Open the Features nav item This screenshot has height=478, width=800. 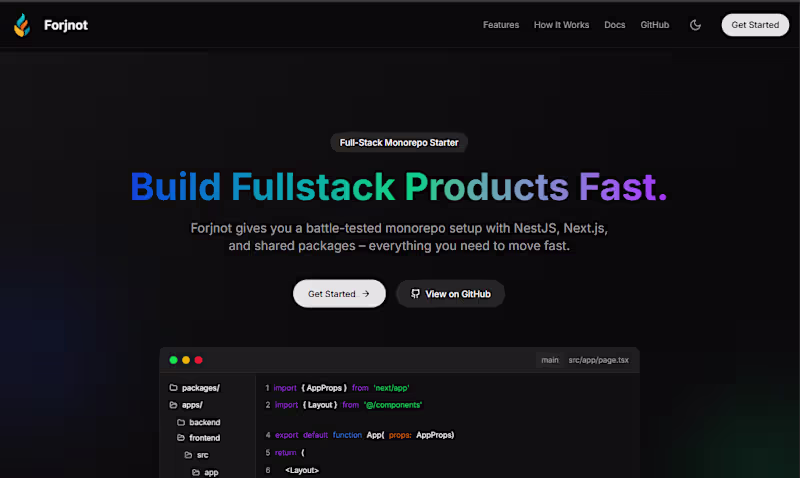click(501, 25)
